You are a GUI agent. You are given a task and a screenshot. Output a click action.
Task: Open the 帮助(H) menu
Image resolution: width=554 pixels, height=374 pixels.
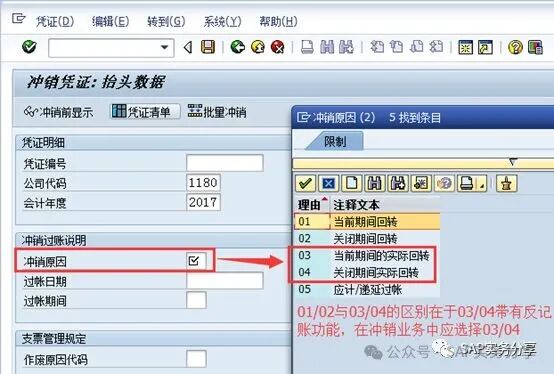278,22
